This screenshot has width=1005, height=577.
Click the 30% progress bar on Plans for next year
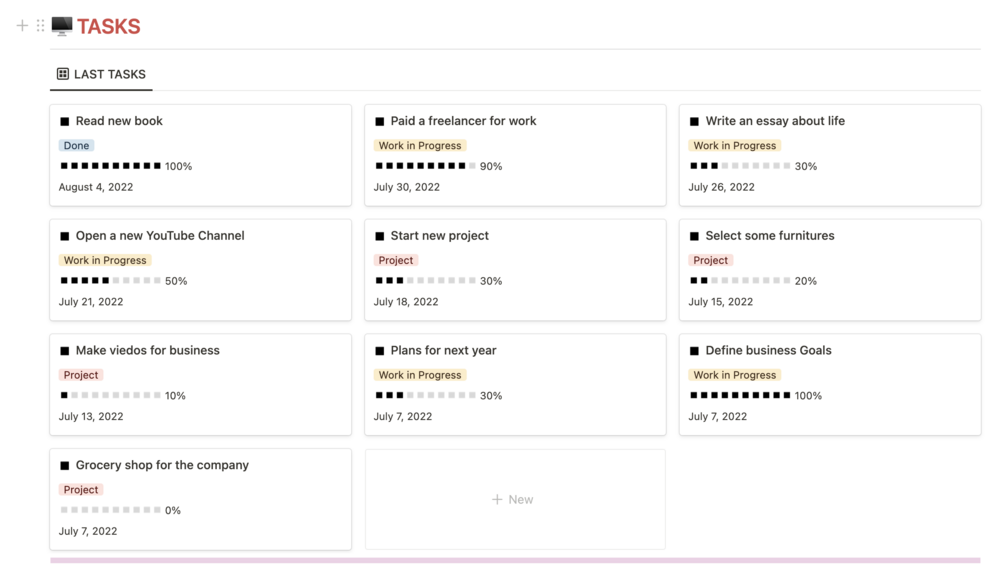pos(425,396)
